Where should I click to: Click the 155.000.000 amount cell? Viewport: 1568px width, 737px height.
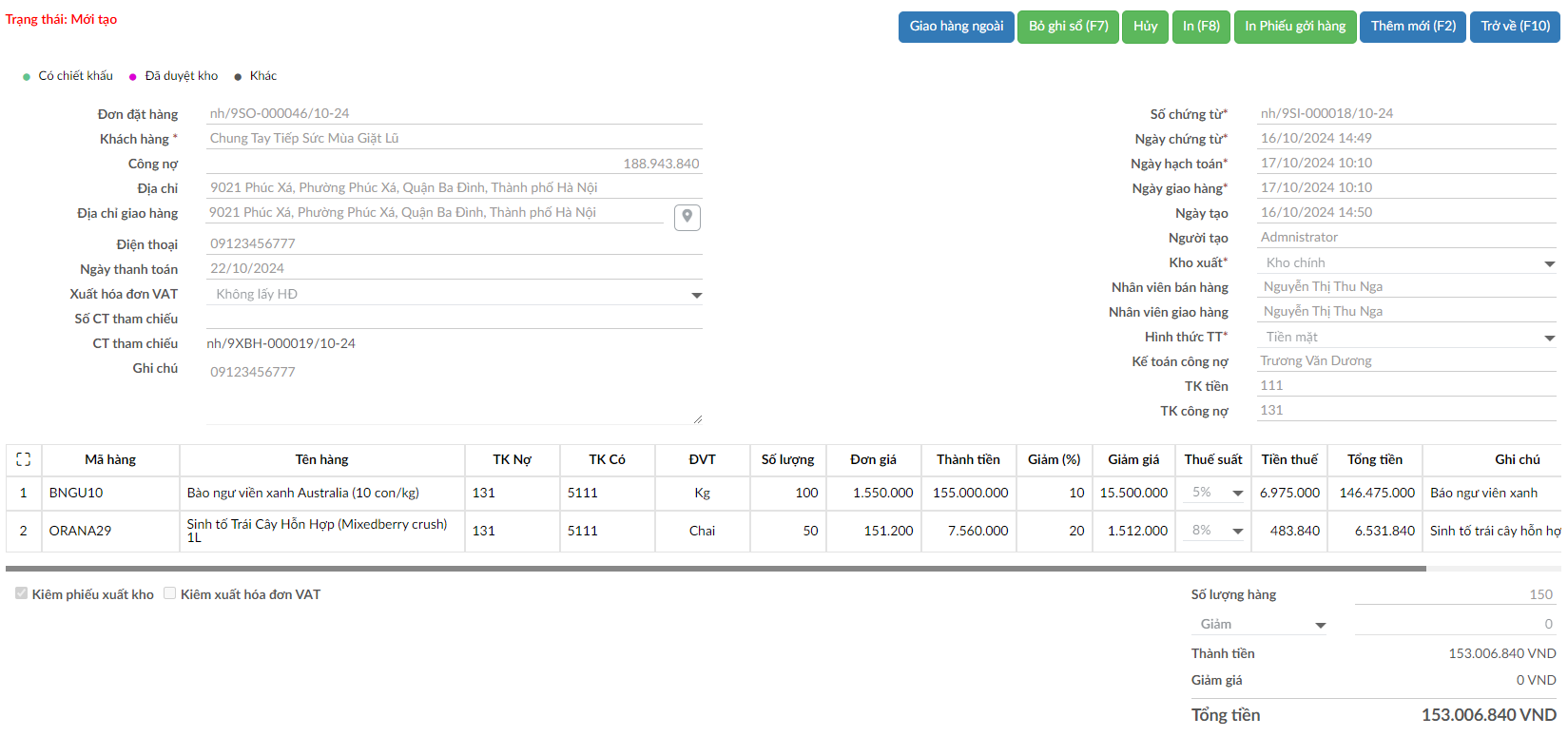click(x=969, y=493)
